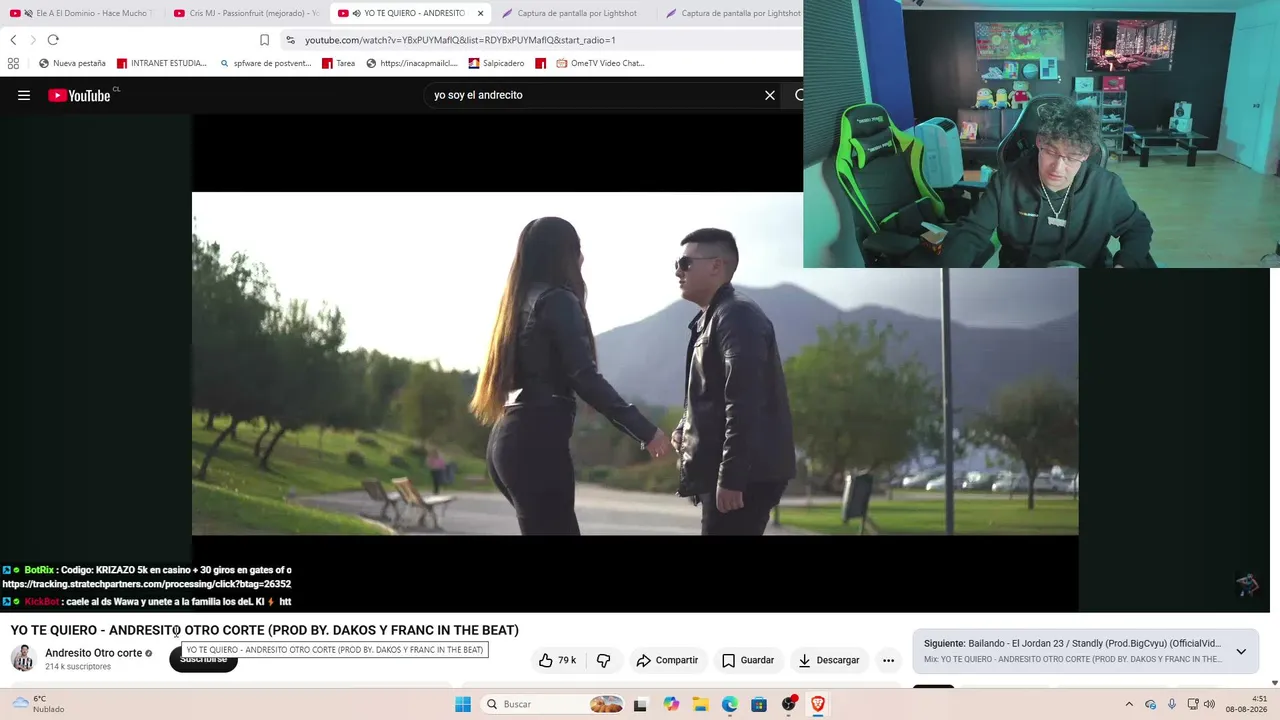1280x720 pixels.
Task: Reload the current YouTube page
Action: pos(53,40)
